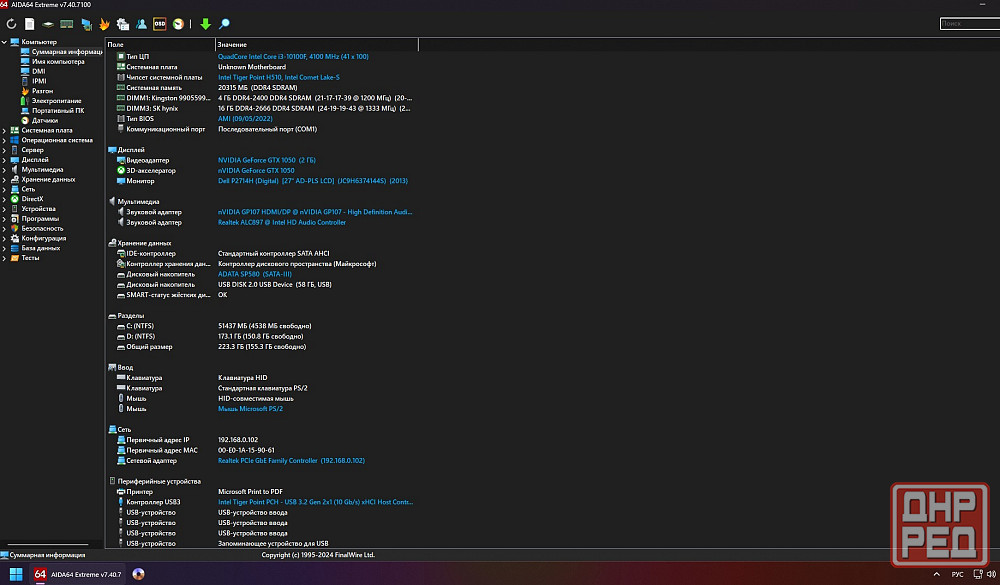Open the sensor gauge toolbar icon

point(178,24)
